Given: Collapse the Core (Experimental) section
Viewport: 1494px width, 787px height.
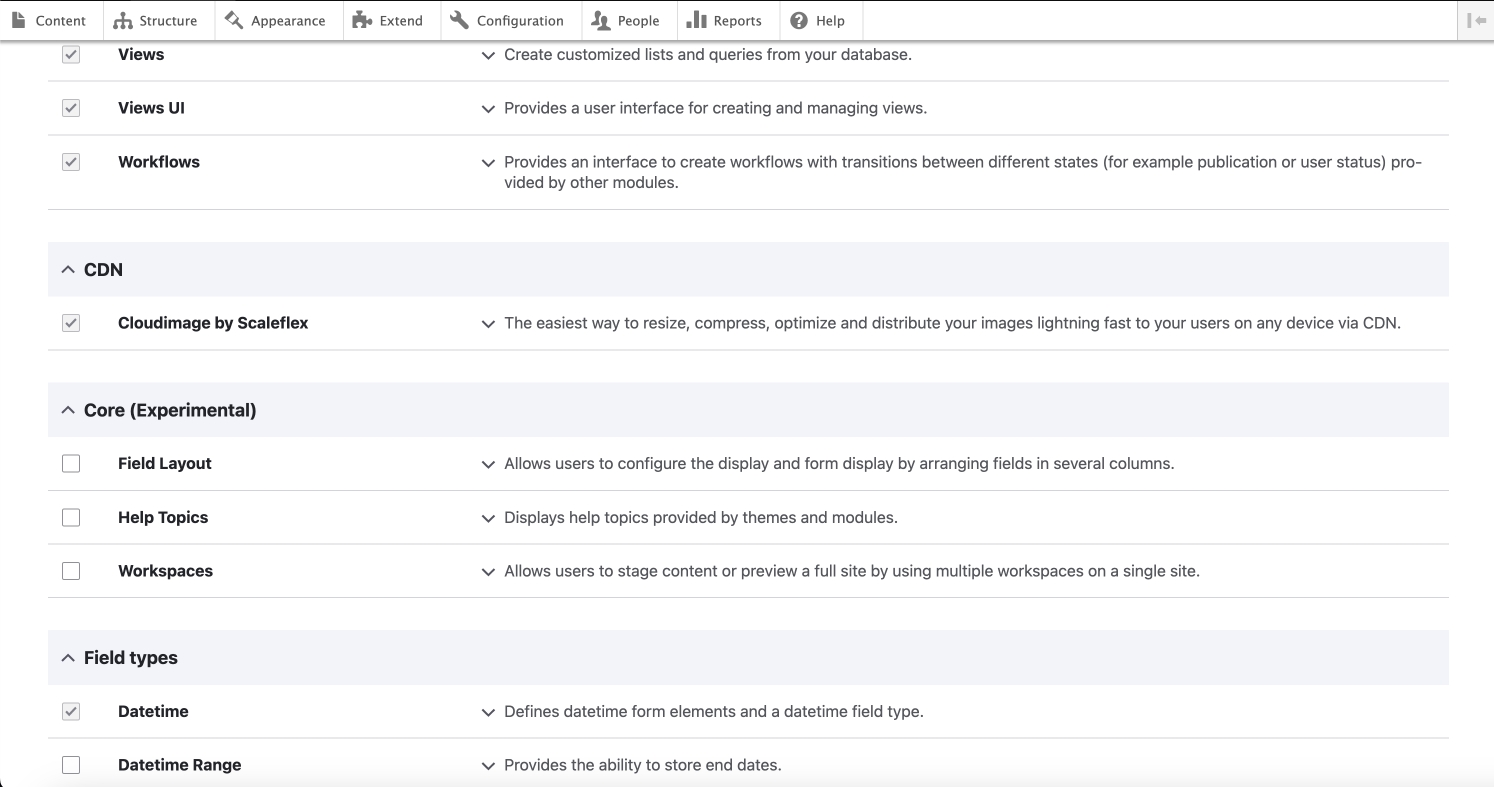Looking at the screenshot, I should (68, 410).
